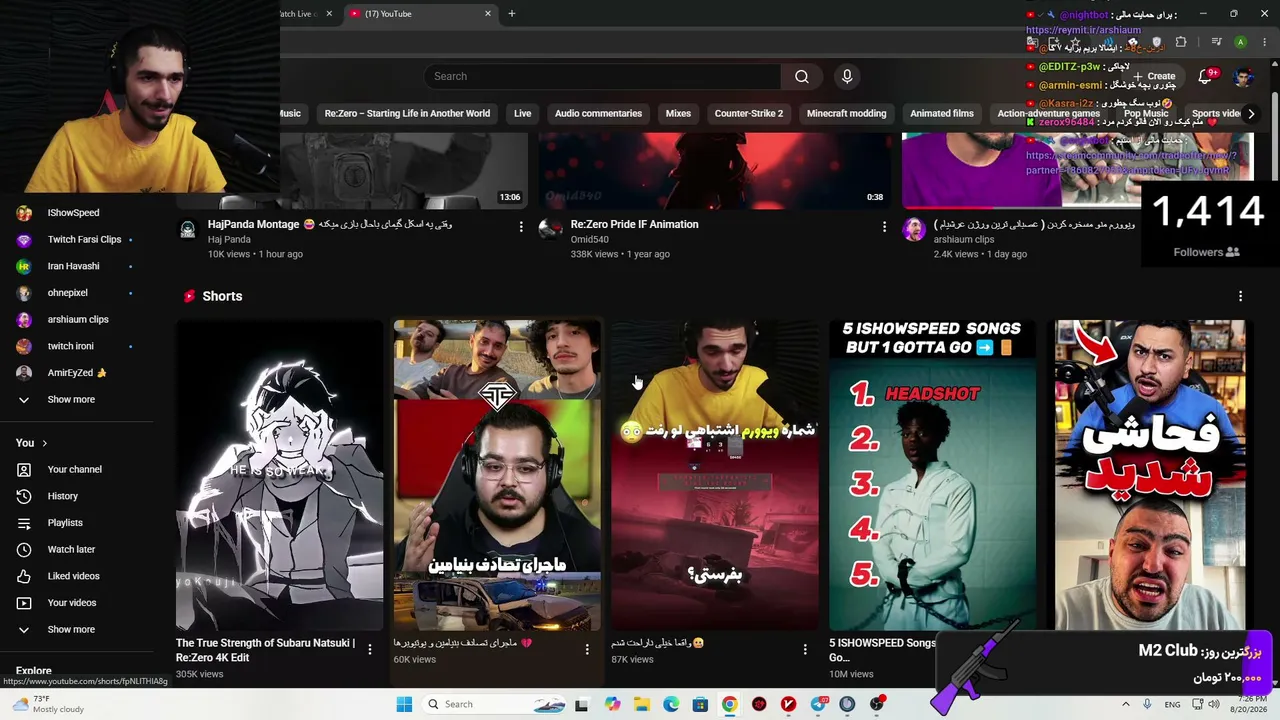Open the weather widget showing 73°F
Image resolution: width=1280 pixels, height=720 pixels.
[48, 704]
